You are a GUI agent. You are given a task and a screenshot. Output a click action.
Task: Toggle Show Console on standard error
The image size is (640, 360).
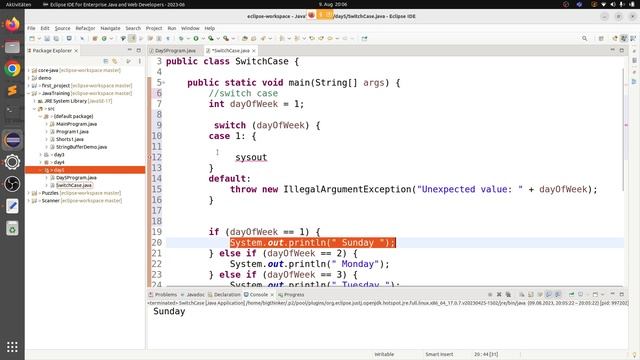click(558, 294)
